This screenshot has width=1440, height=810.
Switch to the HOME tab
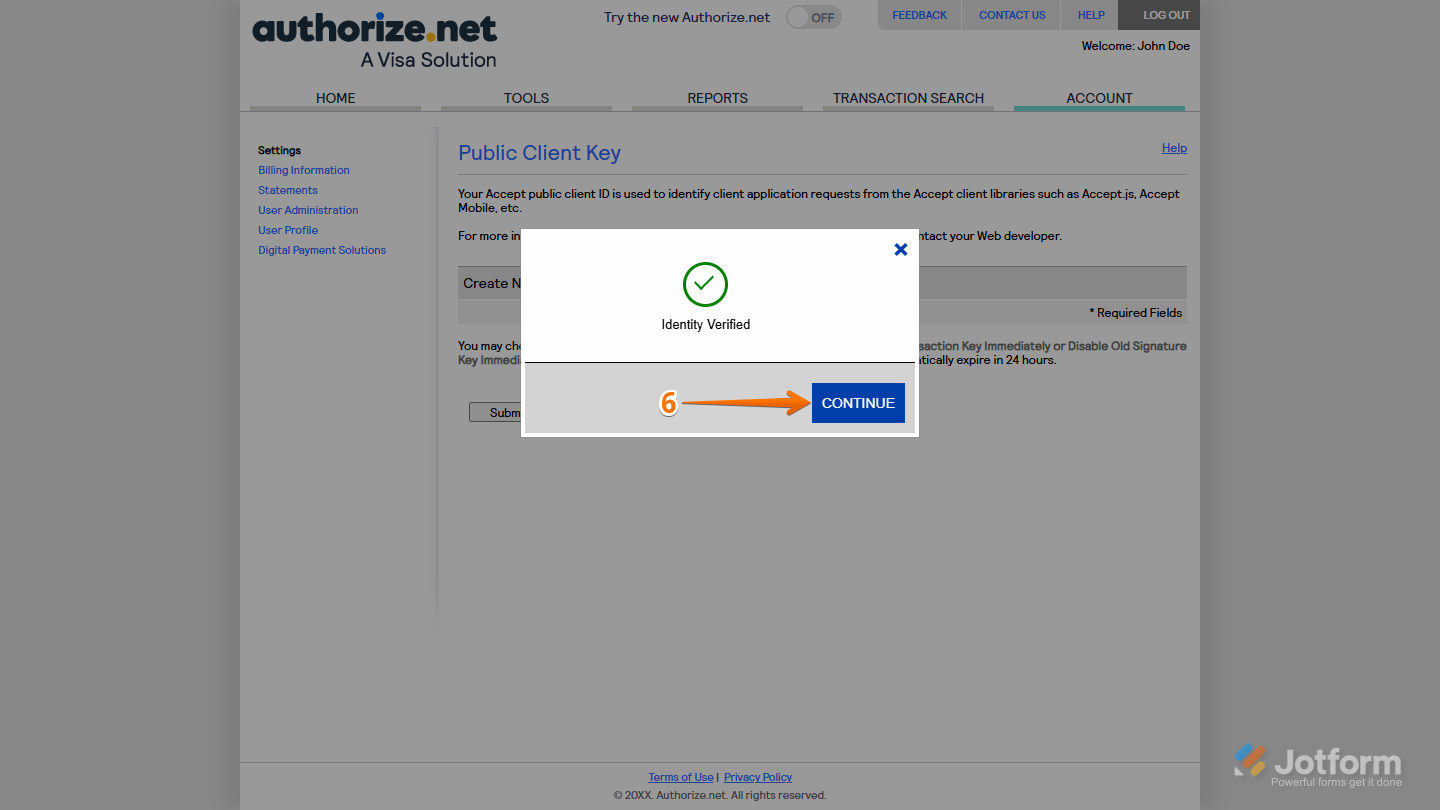335,98
